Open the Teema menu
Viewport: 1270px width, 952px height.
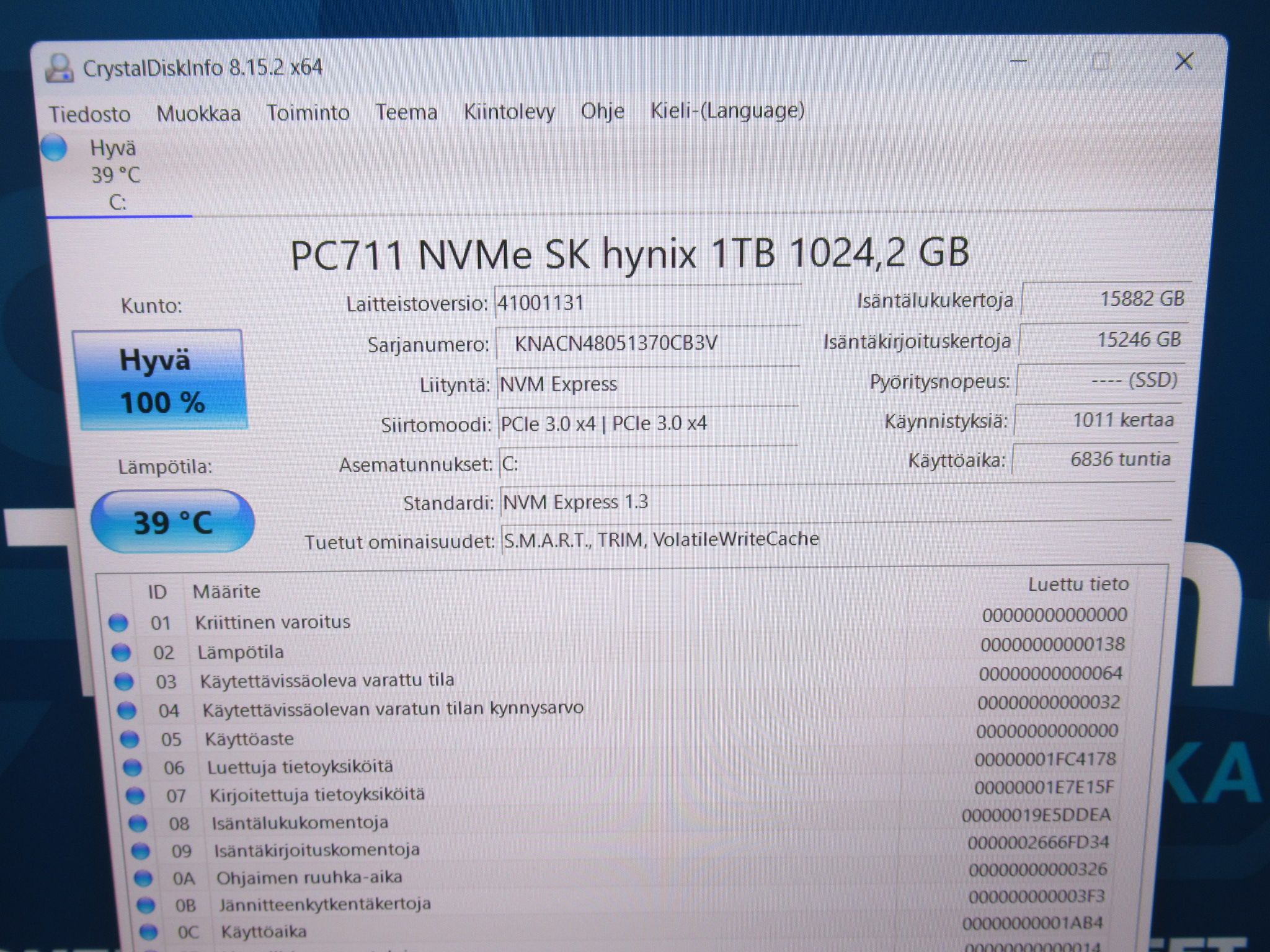(x=406, y=112)
